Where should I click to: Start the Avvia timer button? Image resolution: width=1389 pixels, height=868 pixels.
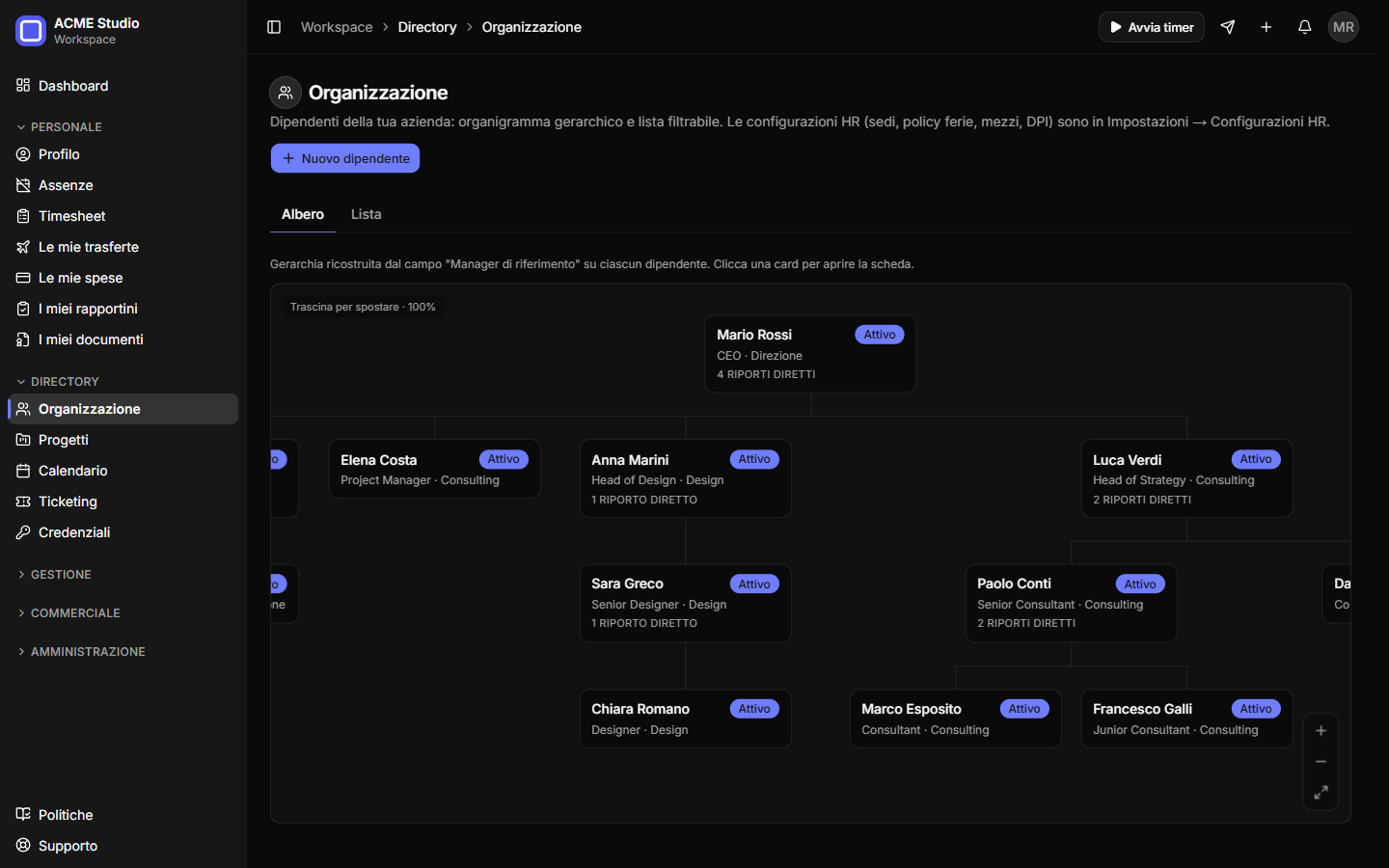coord(1152,27)
